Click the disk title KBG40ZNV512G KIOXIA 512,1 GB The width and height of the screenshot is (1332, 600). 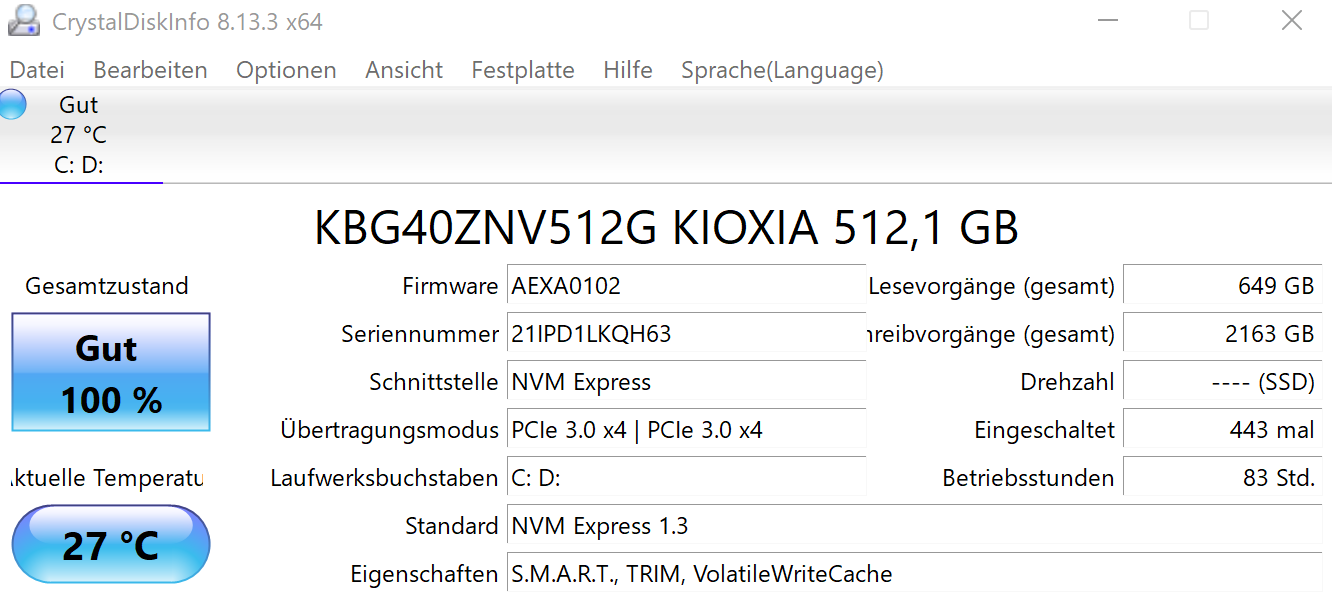pos(666,228)
